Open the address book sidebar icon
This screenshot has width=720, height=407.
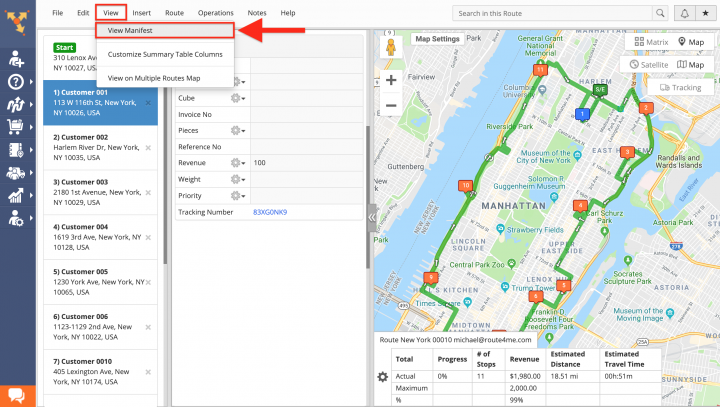pyautogui.click(x=16, y=150)
